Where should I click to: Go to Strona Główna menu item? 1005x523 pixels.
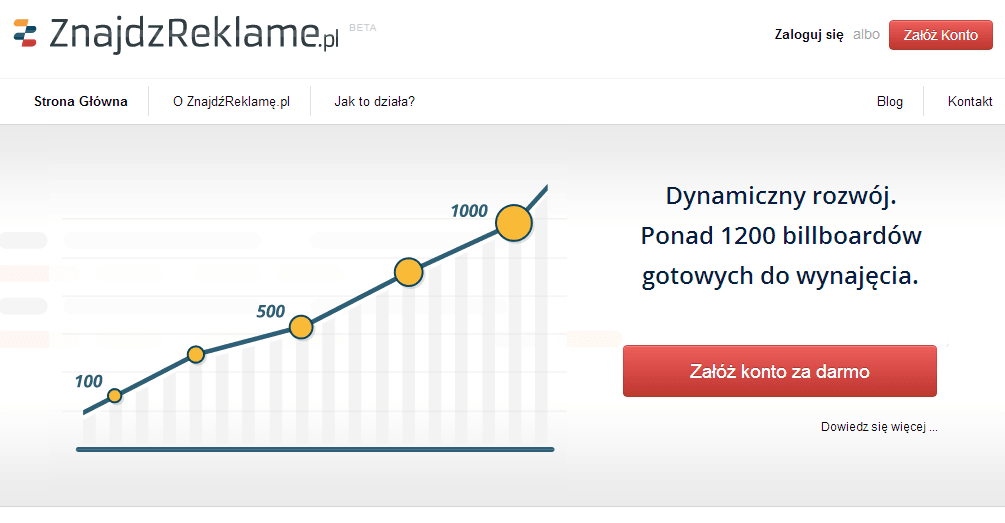pos(81,101)
